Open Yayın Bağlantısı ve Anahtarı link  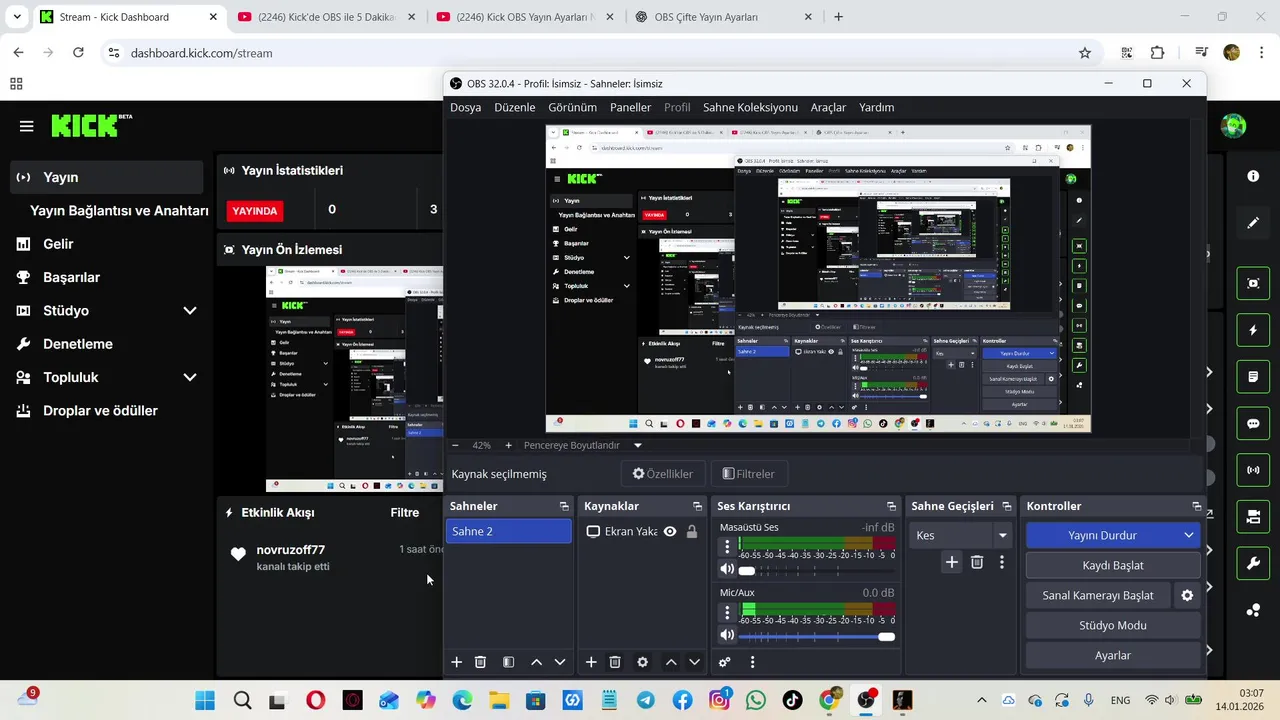click(x=119, y=210)
